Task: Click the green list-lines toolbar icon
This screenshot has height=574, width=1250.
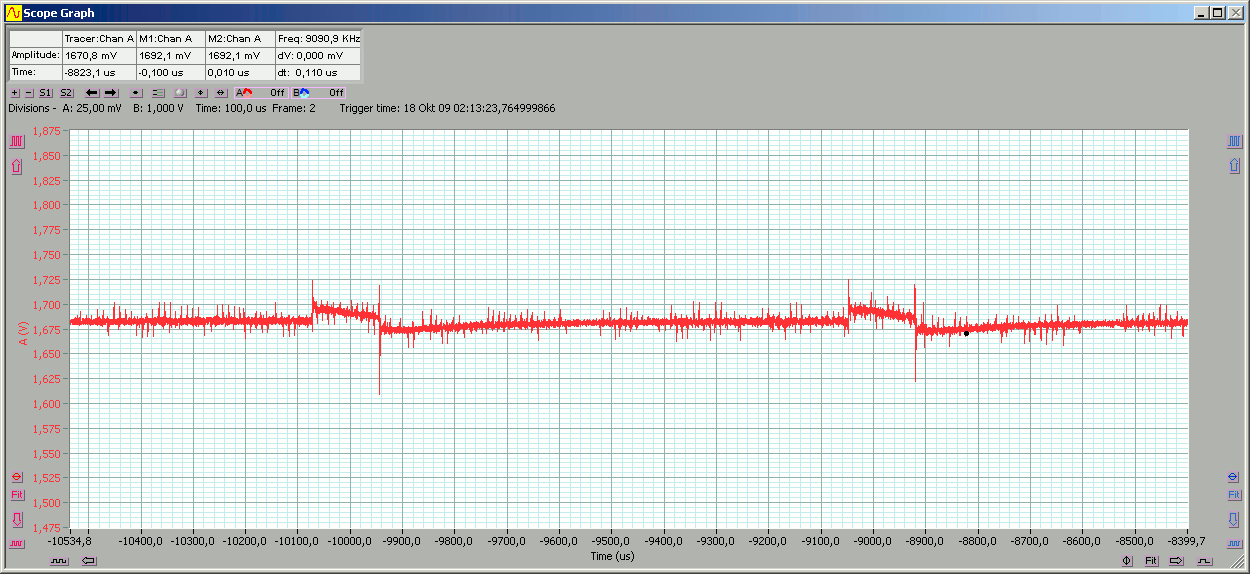Action: [158, 92]
